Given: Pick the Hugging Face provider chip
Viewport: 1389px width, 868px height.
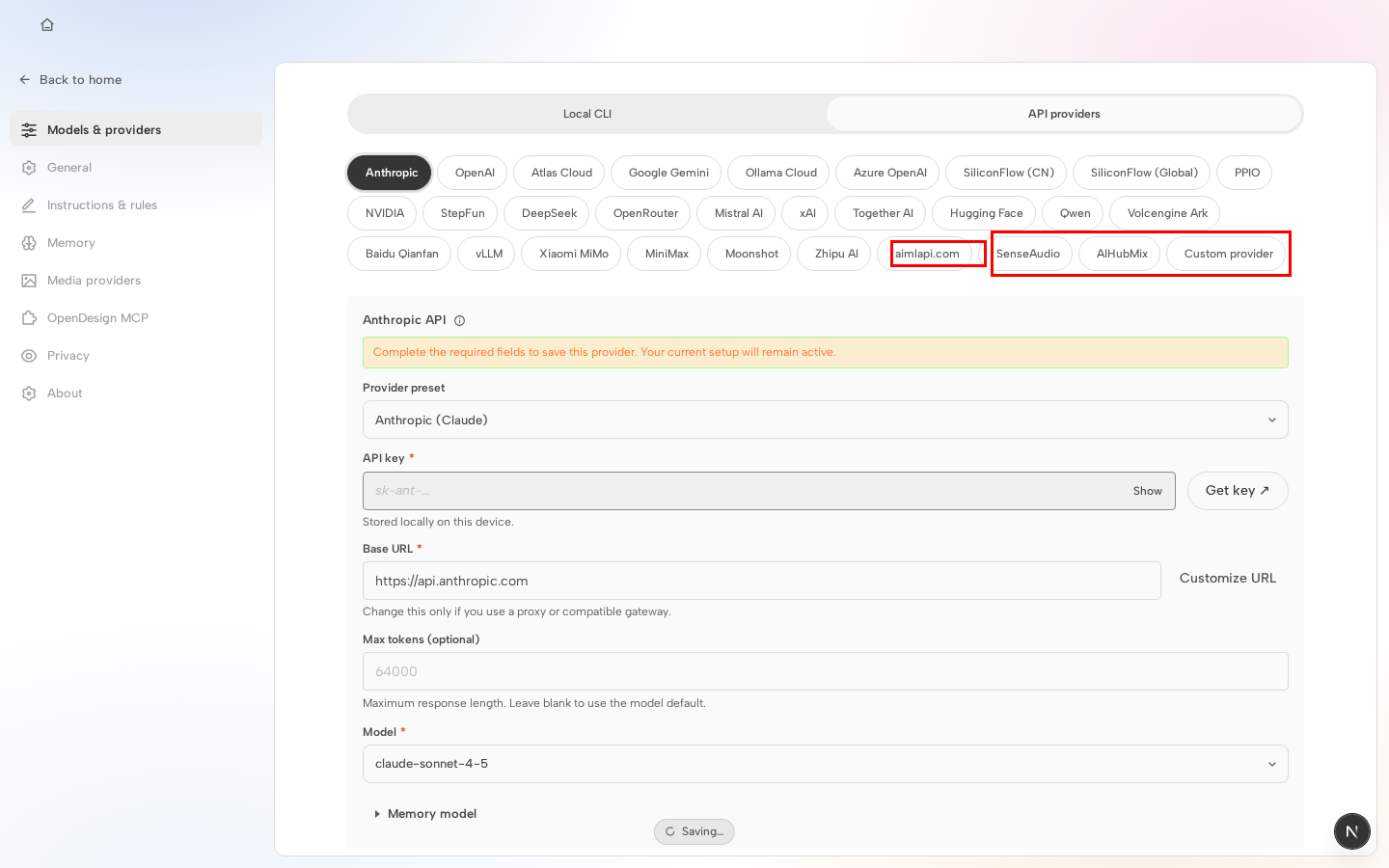Looking at the screenshot, I should (x=986, y=213).
